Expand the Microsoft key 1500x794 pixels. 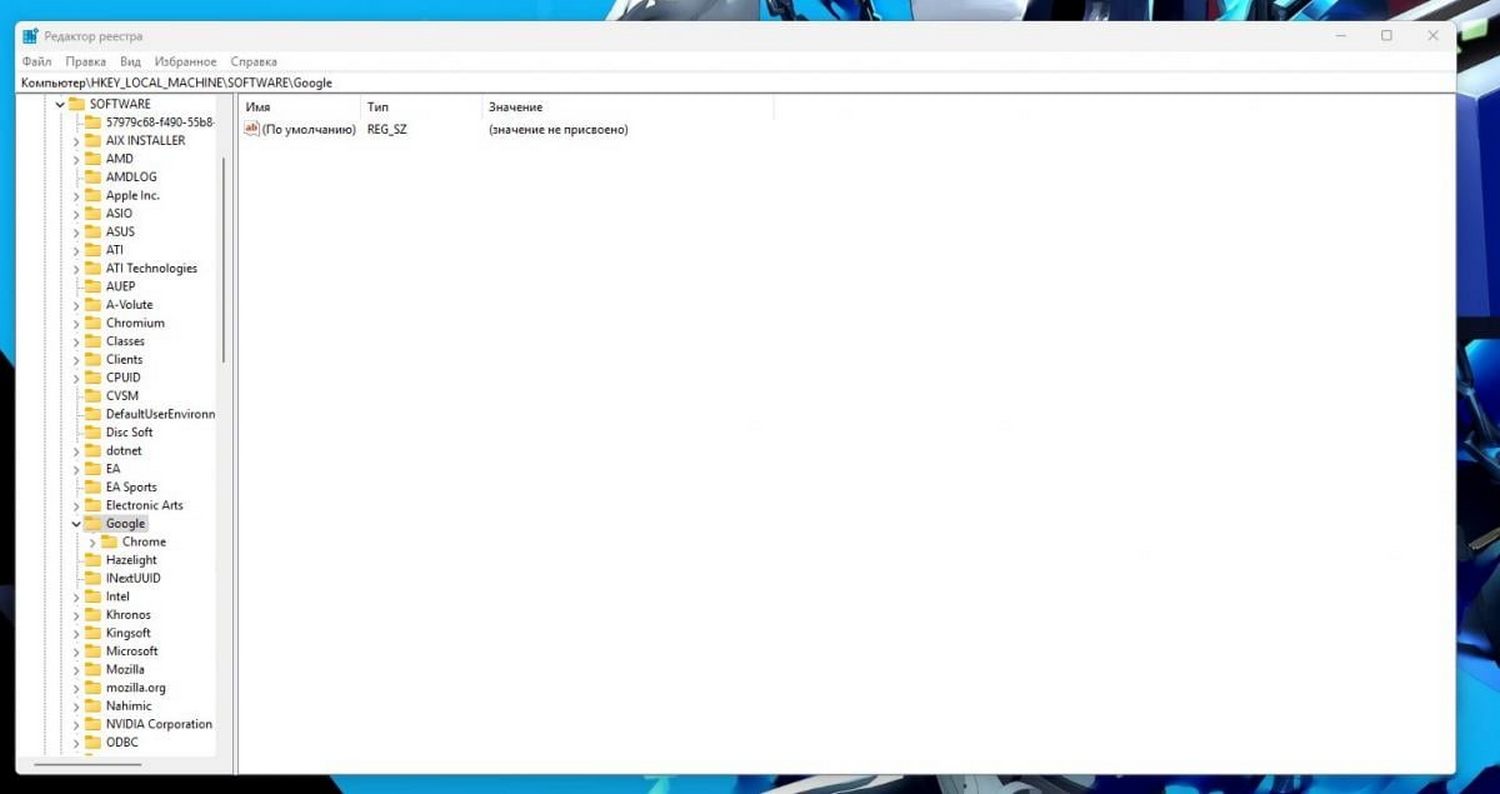(76, 651)
